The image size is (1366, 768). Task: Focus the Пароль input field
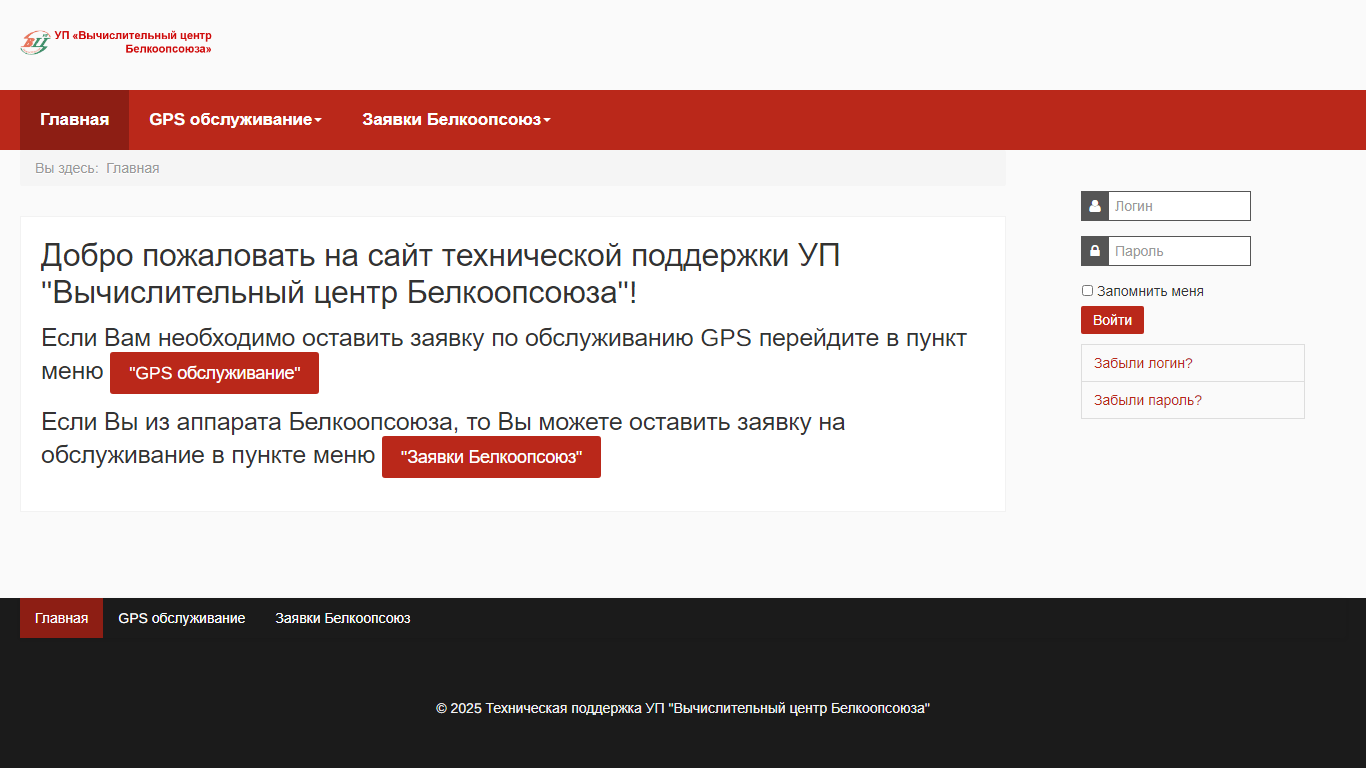pyautogui.click(x=1179, y=251)
